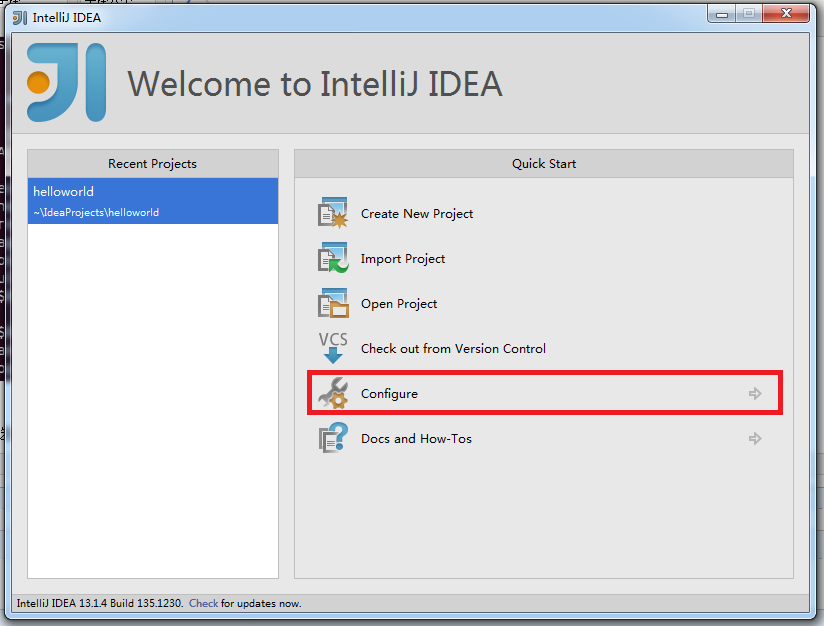The height and width of the screenshot is (626, 824).
Task: Select the Create New Project label
Action: coord(417,214)
